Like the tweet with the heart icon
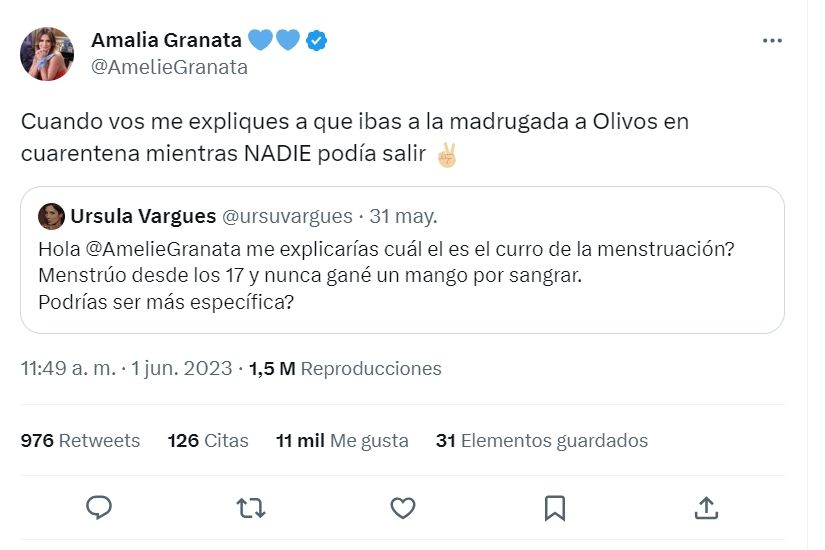Screen dimensions: 825x550 tap(402, 508)
